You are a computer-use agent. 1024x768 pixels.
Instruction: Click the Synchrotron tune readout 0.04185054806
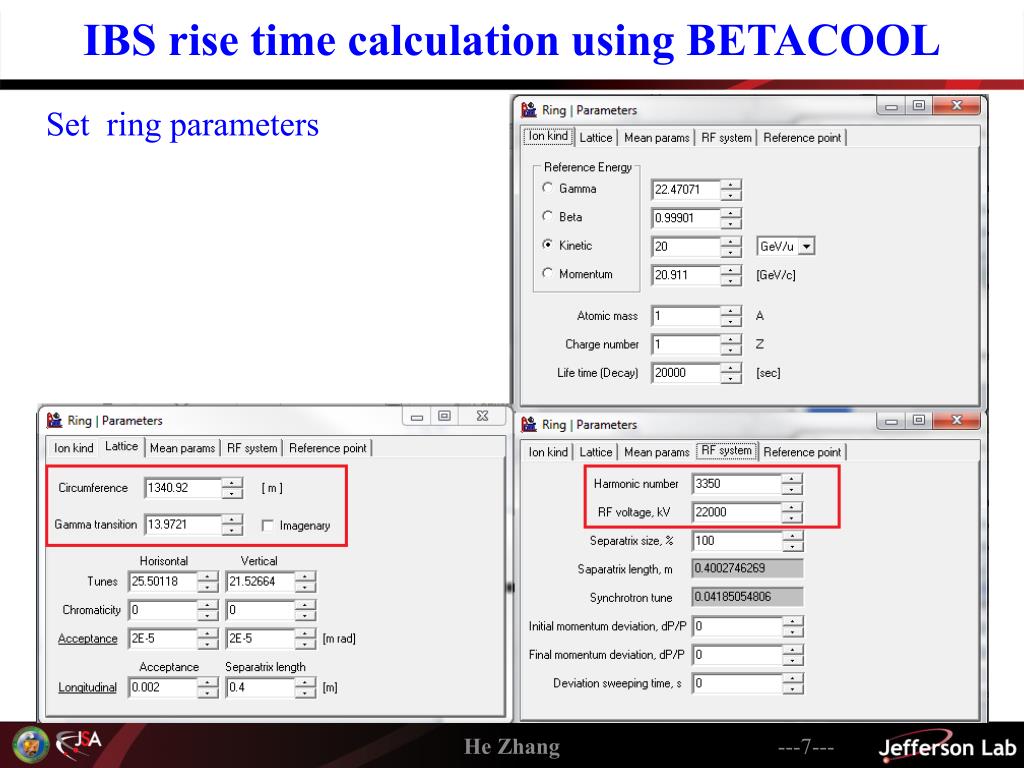pyautogui.click(x=748, y=596)
